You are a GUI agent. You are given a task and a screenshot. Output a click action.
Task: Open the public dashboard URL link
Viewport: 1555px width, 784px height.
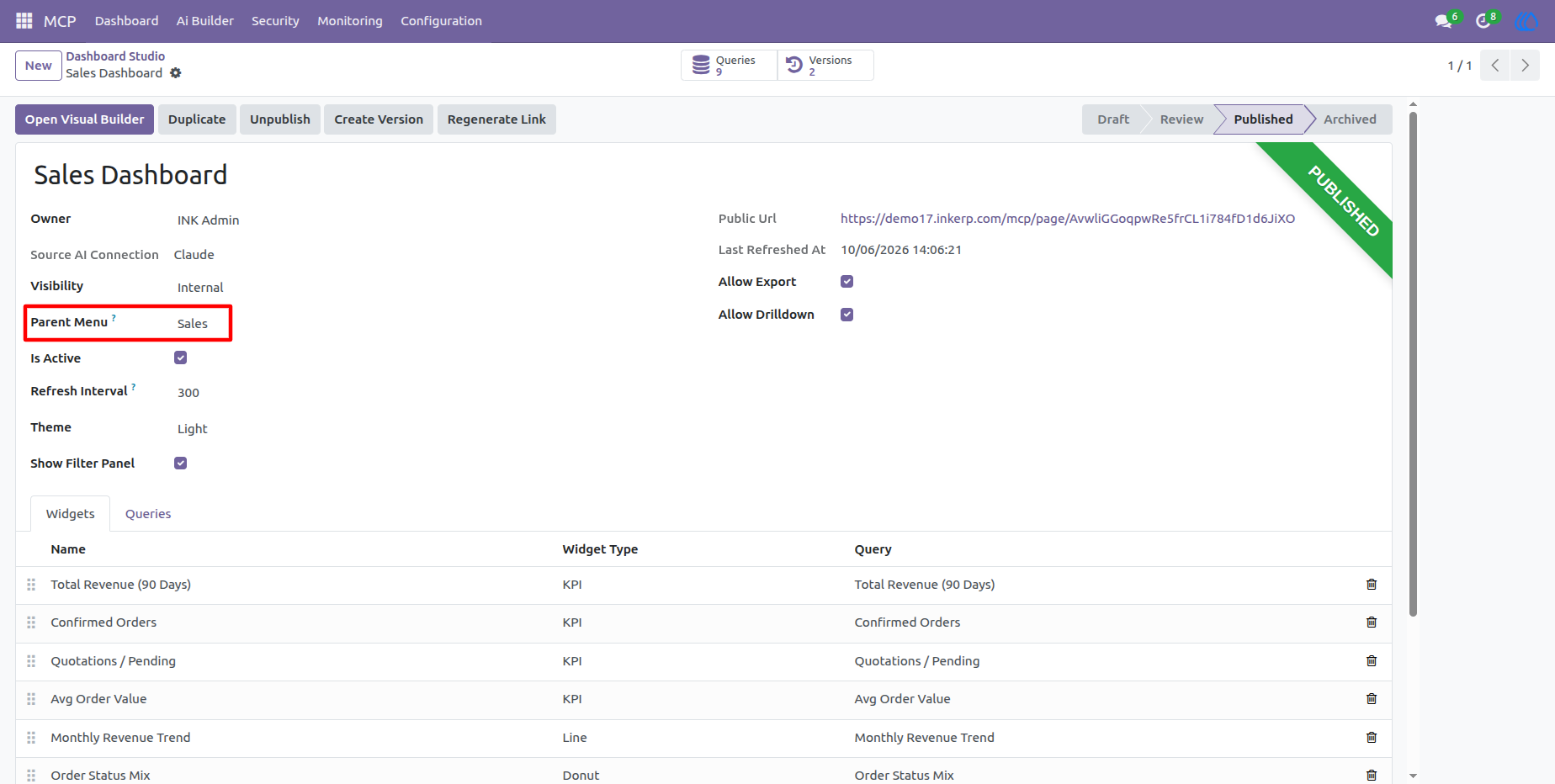coord(1067,219)
